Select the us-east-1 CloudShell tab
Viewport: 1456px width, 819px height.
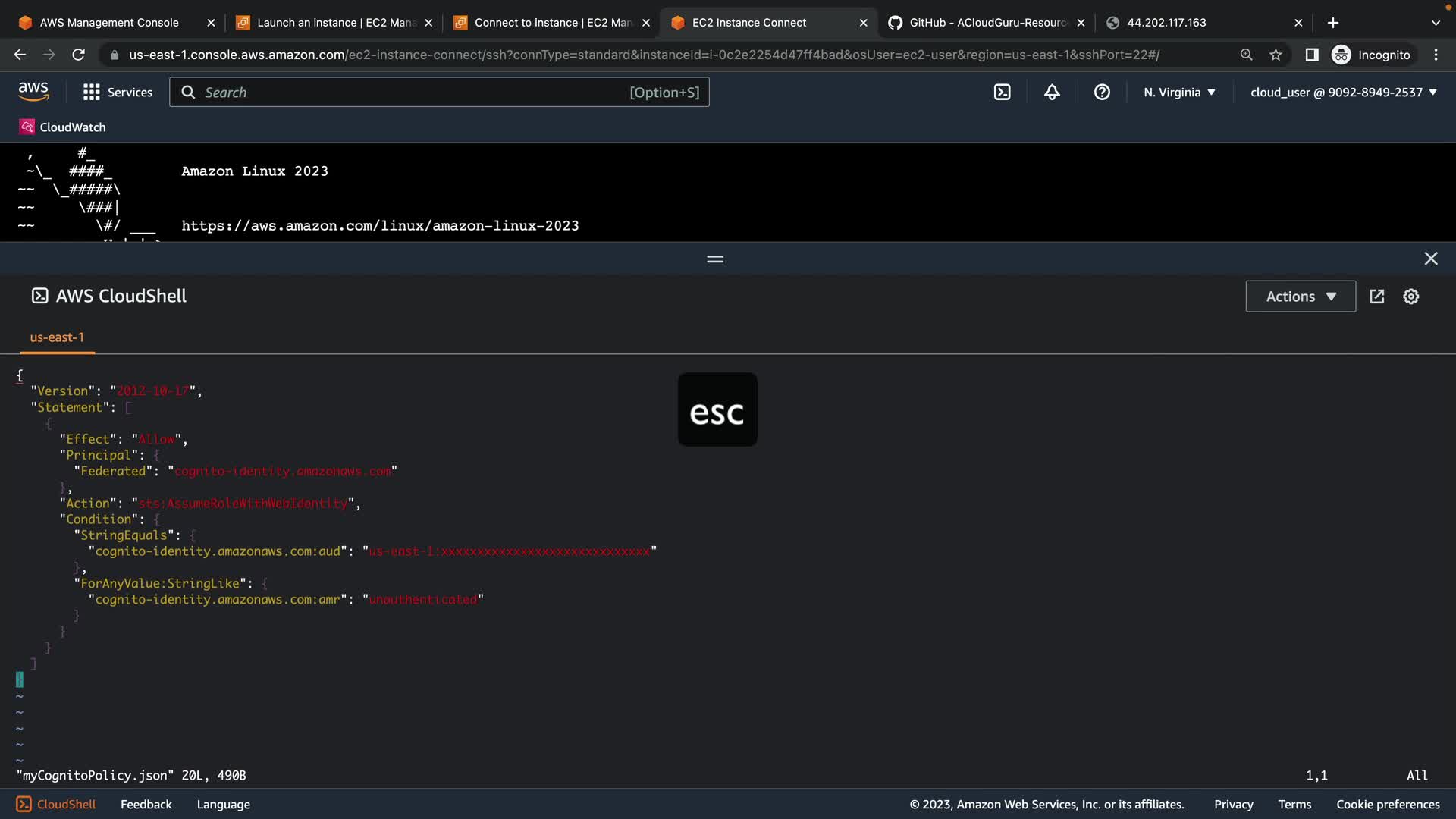57,337
